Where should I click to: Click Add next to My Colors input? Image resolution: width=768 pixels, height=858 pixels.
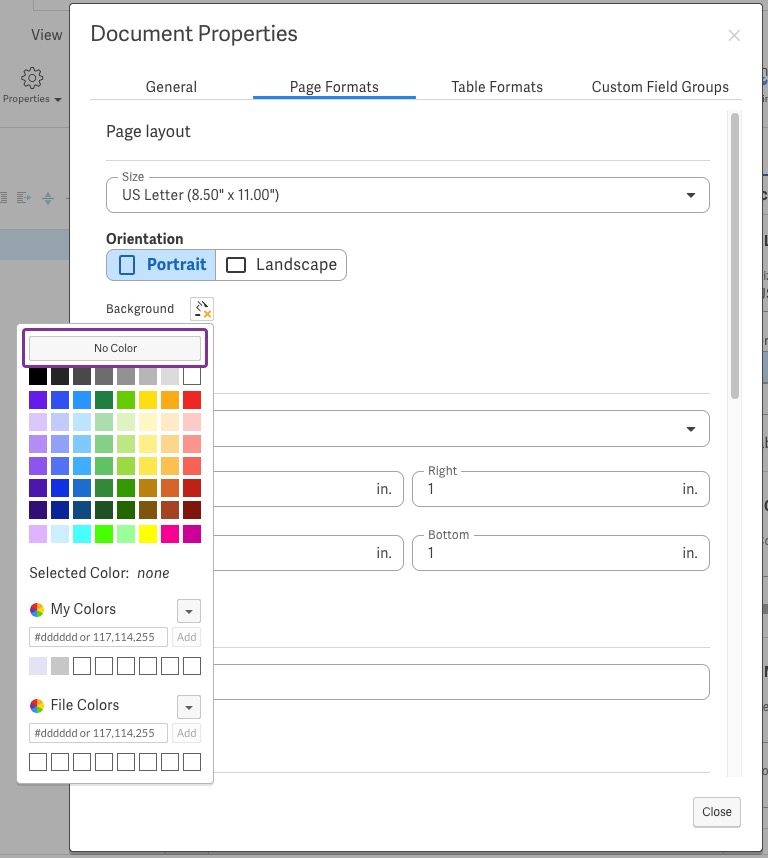pyautogui.click(x=187, y=637)
